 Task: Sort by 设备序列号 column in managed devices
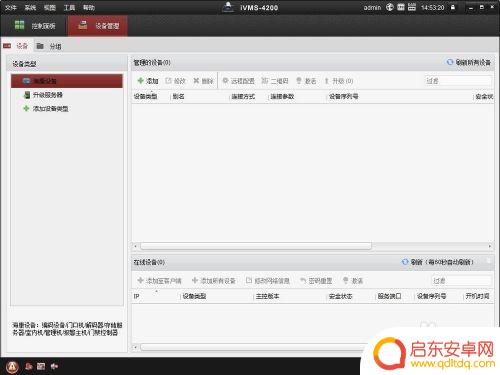click(x=344, y=97)
